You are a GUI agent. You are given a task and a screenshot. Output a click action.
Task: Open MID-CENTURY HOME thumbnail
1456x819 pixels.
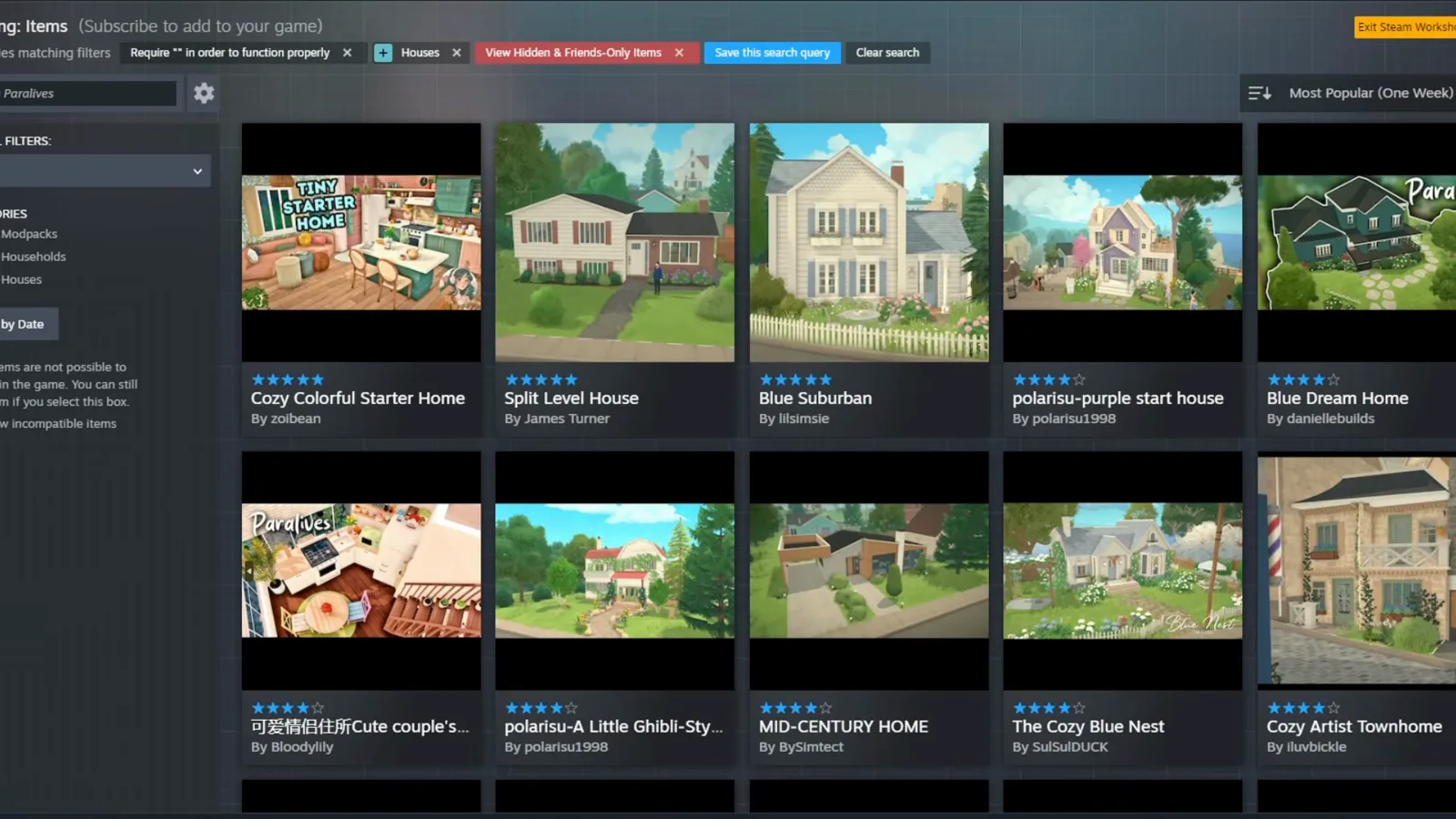[869, 571]
